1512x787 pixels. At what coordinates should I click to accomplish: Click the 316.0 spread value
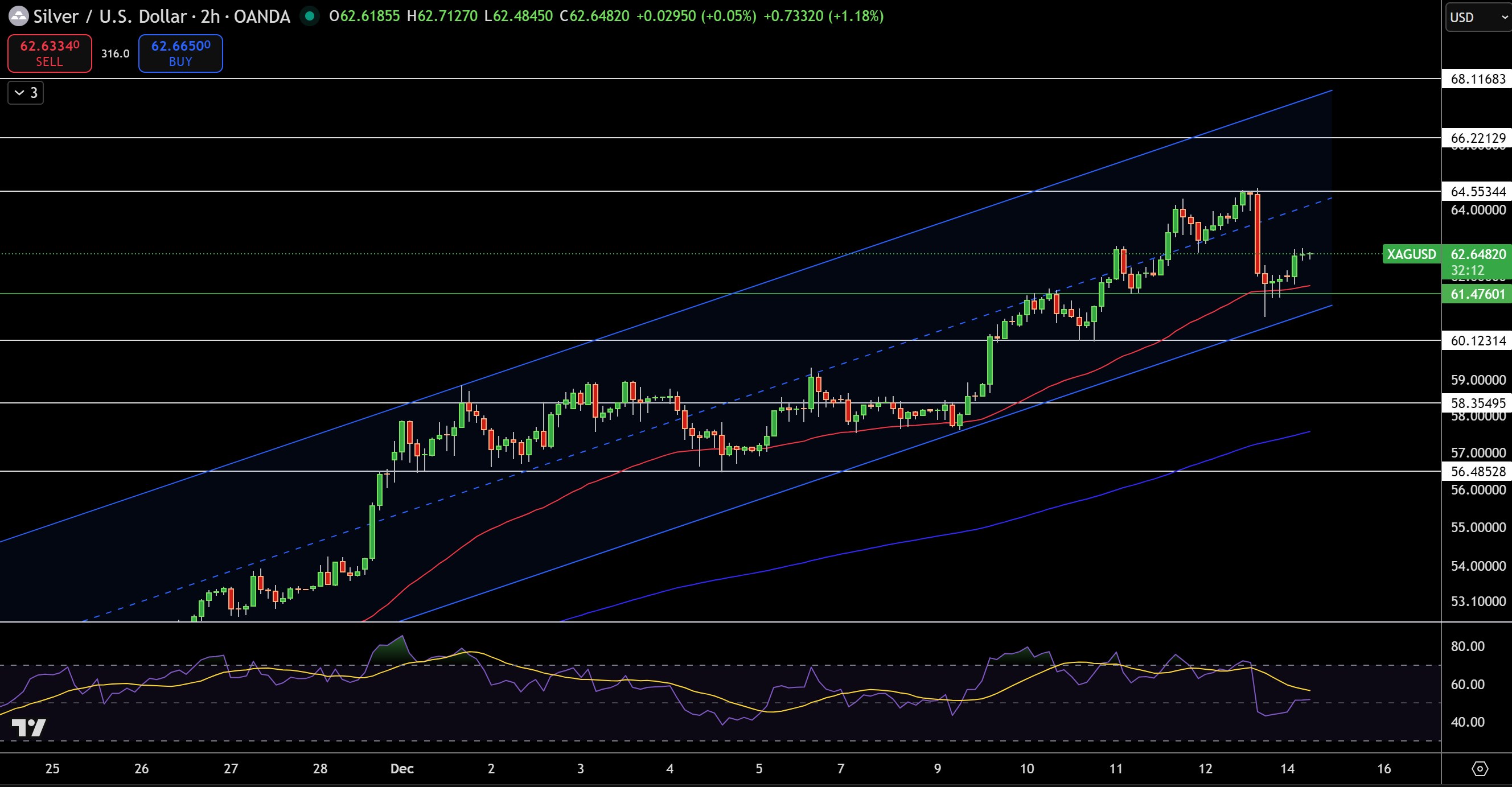coord(115,53)
